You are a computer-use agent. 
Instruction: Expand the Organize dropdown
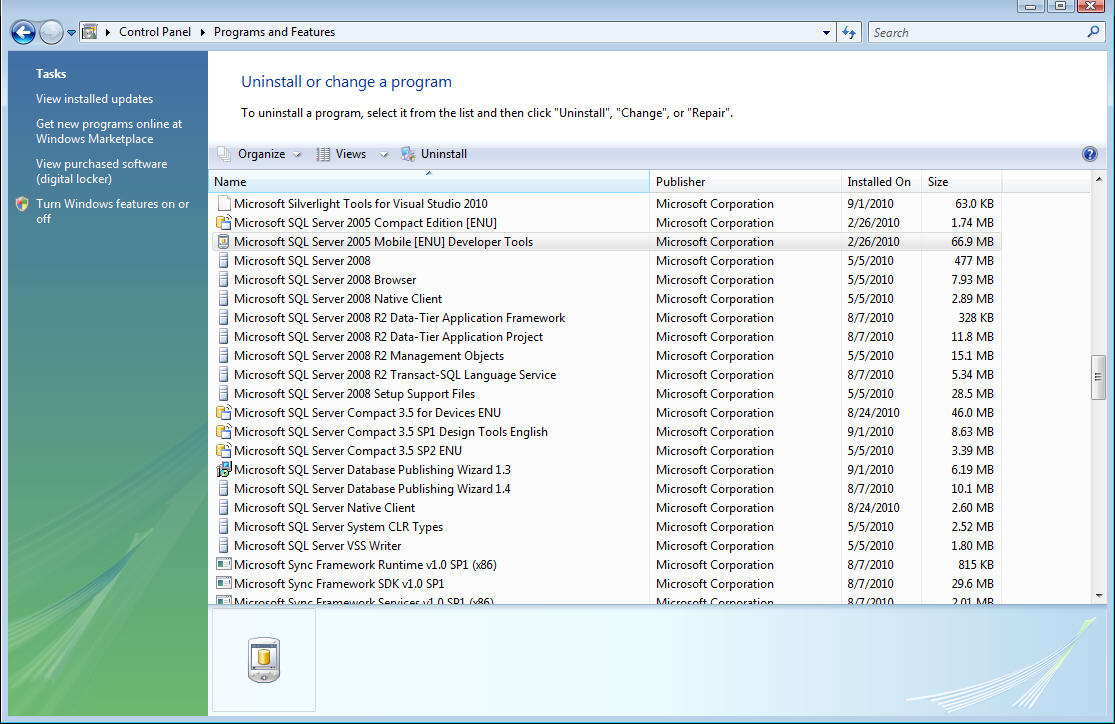pyautogui.click(x=295, y=154)
